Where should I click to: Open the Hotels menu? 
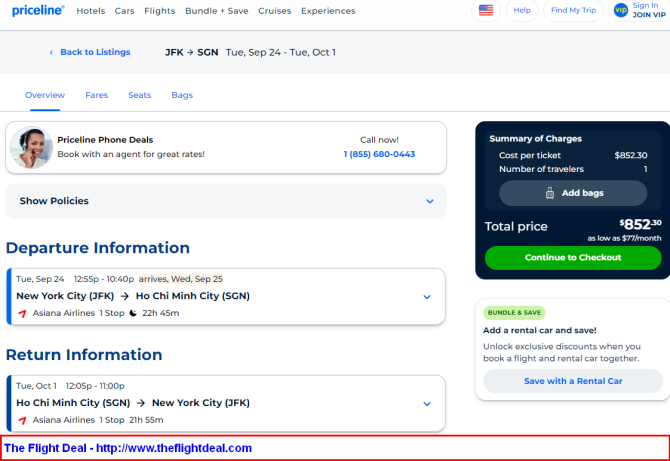pyautogui.click(x=91, y=11)
